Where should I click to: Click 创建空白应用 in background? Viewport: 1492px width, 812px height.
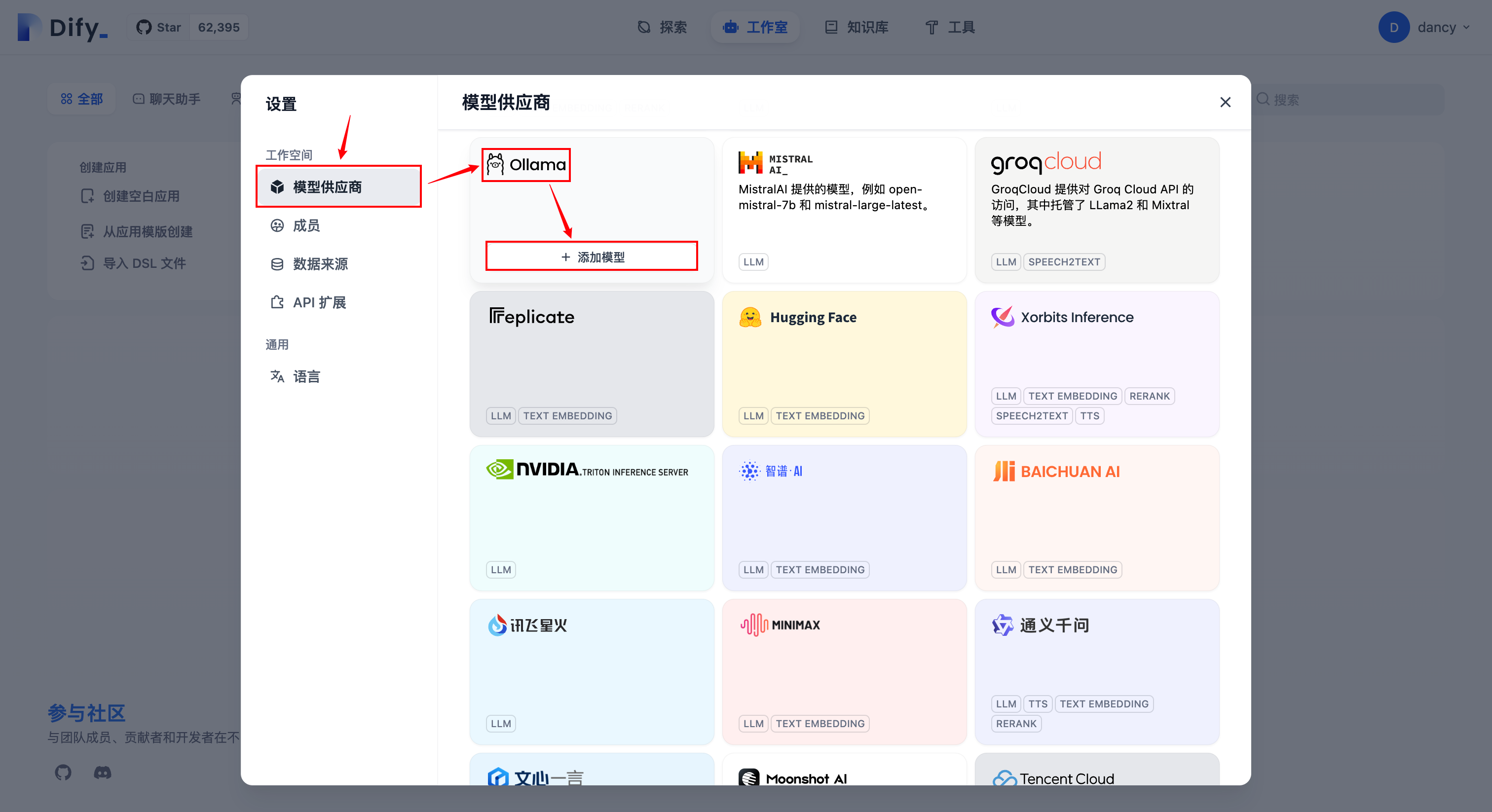(x=130, y=196)
